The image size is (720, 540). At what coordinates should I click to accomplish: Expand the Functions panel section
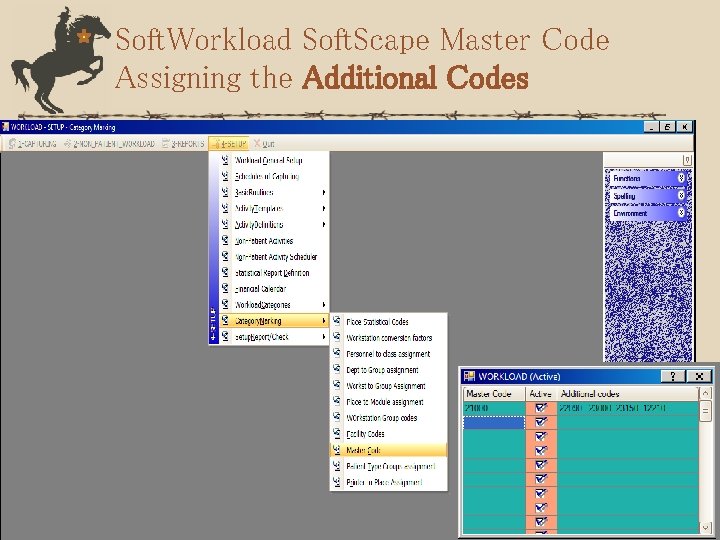681,178
